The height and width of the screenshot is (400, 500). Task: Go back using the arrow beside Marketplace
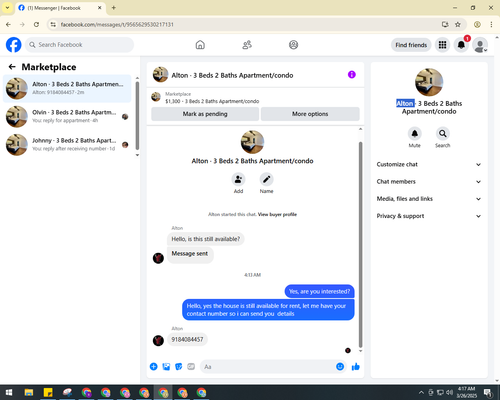pos(12,67)
